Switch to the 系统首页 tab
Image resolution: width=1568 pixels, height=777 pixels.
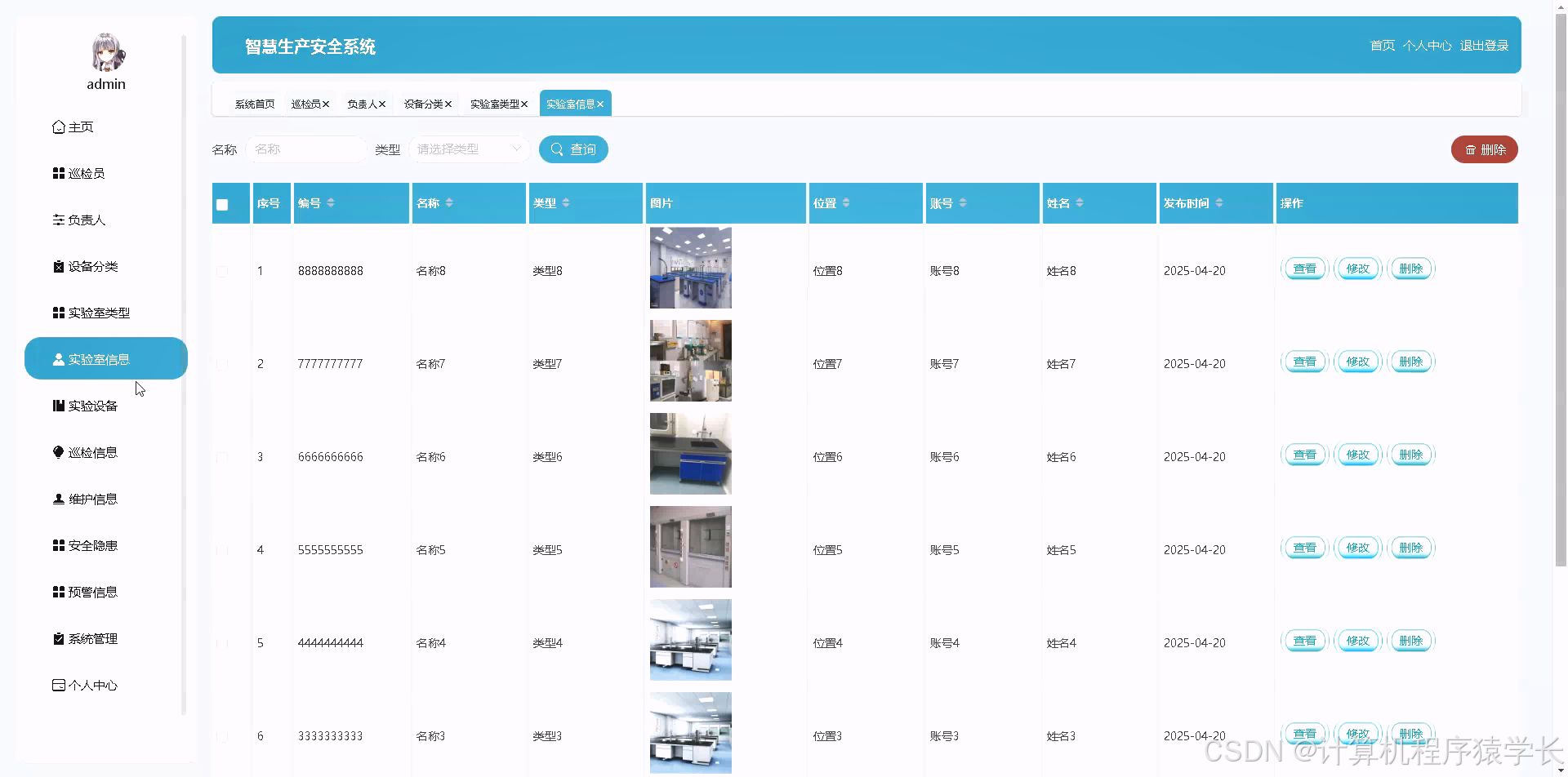255,104
